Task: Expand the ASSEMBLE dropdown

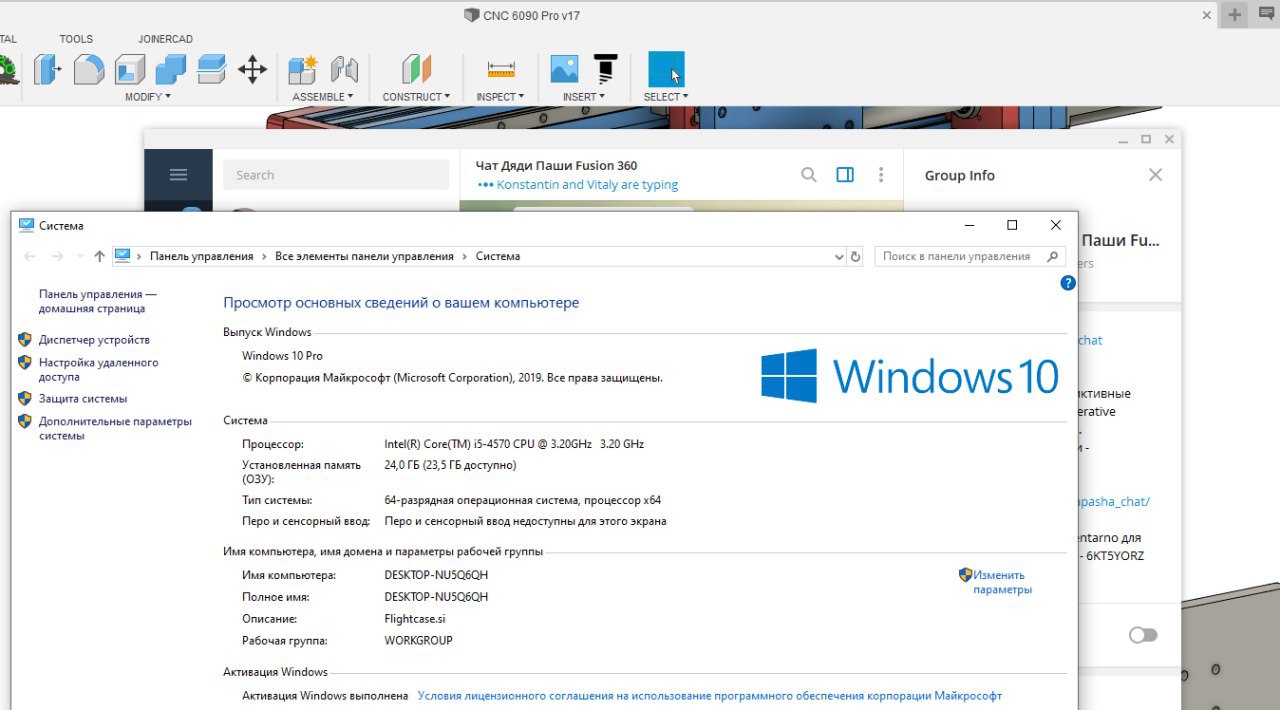Action: (x=323, y=97)
